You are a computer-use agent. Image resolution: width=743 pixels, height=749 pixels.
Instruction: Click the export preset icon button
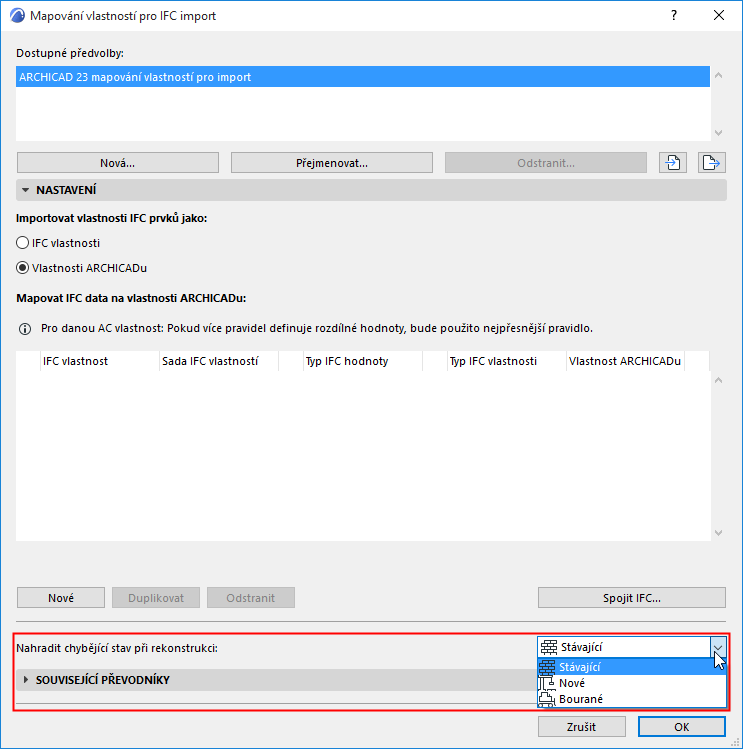tap(711, 163)
